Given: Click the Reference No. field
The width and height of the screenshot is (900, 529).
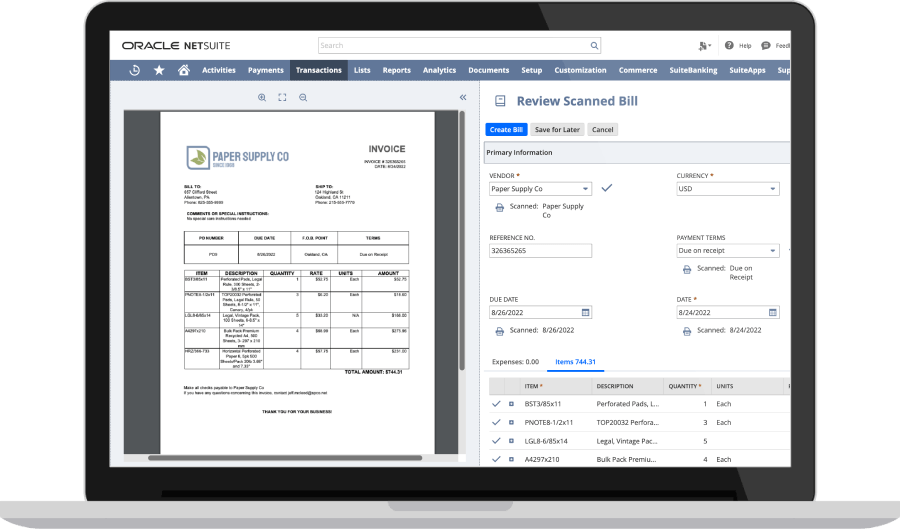Looking at the screenshot, I should (540, 251).
